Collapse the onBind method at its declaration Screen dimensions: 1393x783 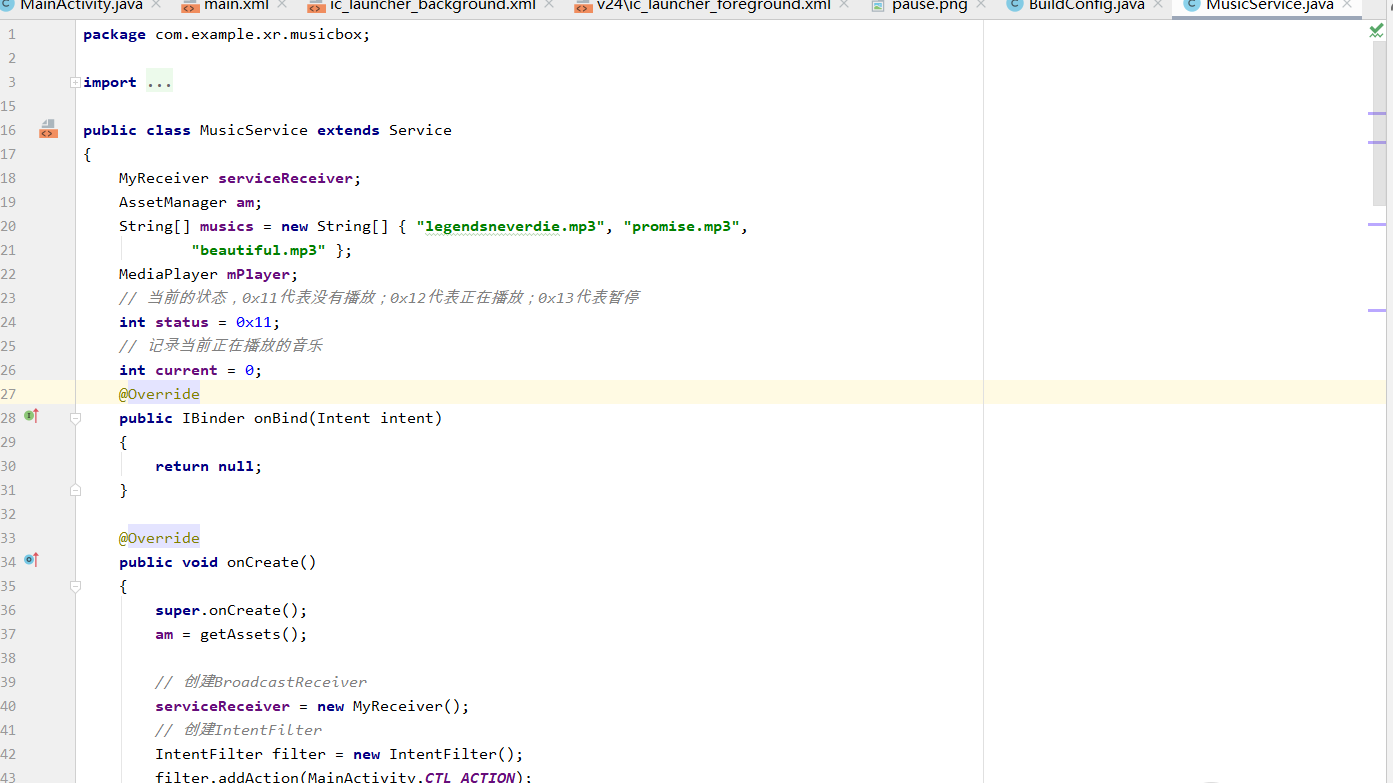[x=76, y=418]
